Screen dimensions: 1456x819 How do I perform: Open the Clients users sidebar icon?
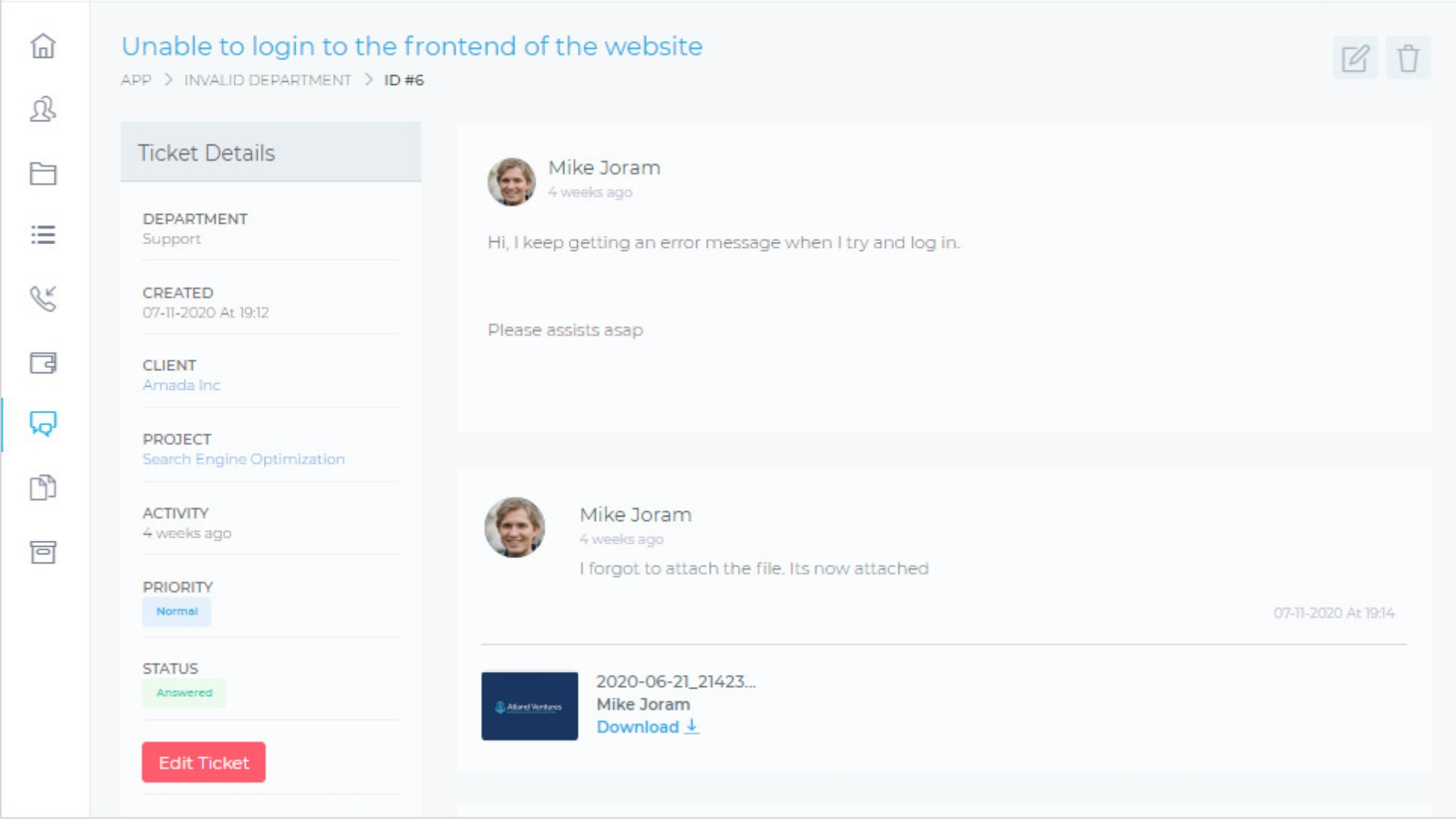(x=43, y=110)
